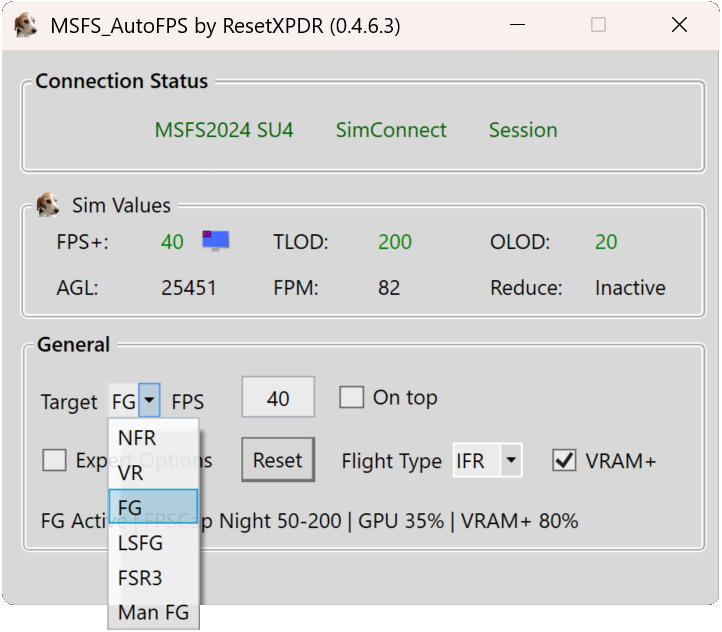The height and width of the screenshot is (632, 722).
Task: Pick the highlighted FG option
Action: click(x=153, y=507)
